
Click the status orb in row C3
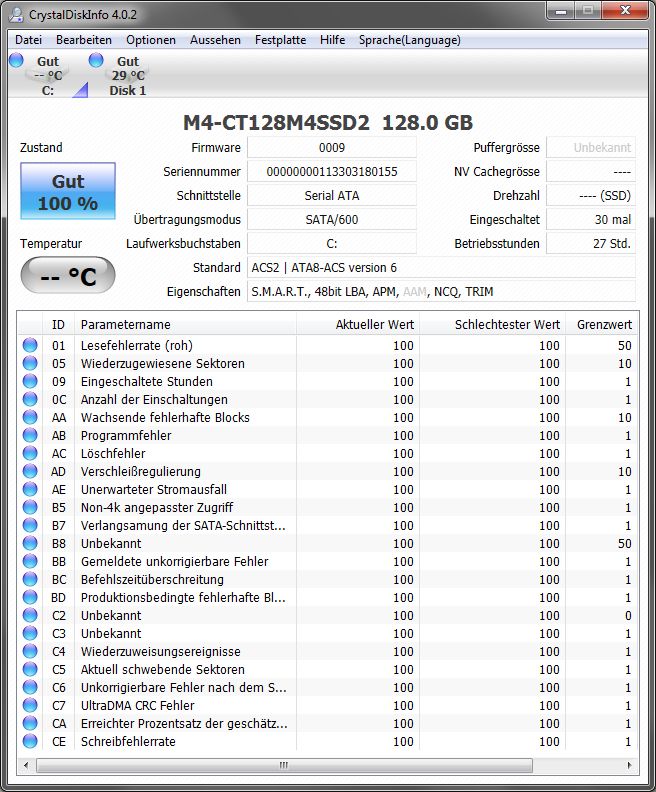[30, 633]
